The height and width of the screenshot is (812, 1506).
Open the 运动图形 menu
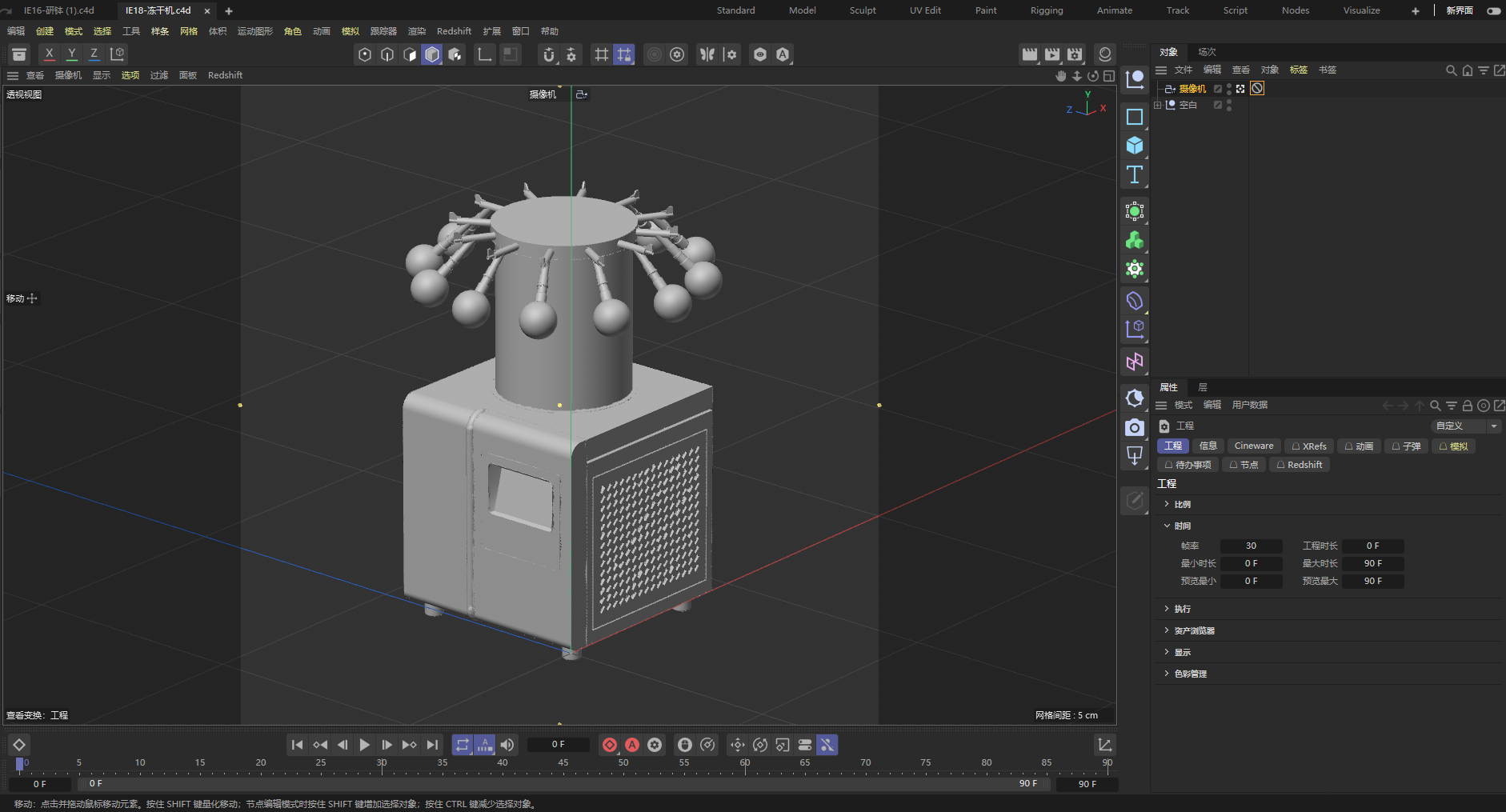tap(255, 31)
